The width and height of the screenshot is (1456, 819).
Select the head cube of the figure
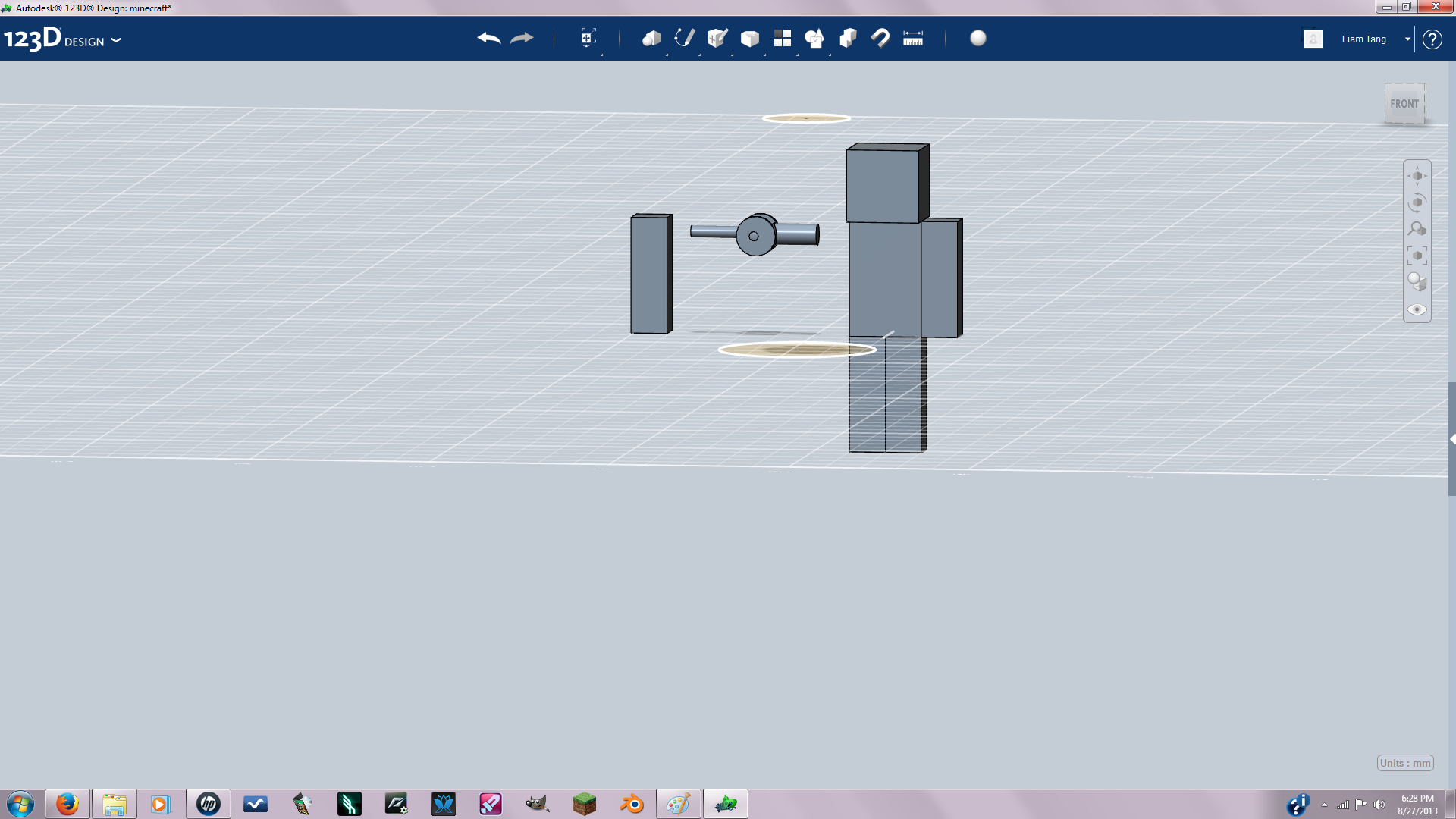click(886, 183)
